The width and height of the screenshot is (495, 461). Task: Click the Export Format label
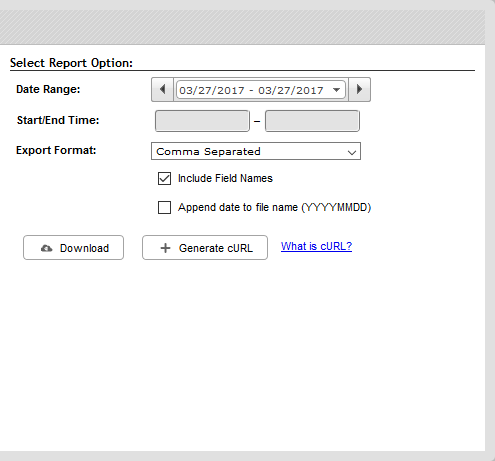56,150
